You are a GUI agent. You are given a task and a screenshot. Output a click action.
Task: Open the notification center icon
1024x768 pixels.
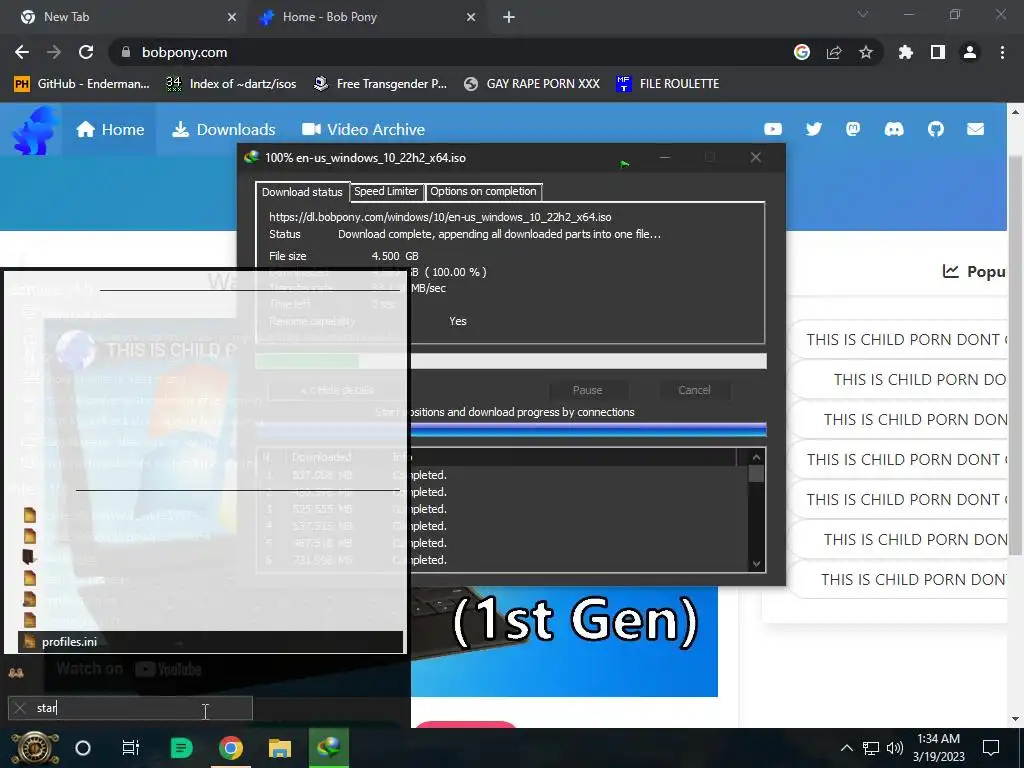point(991,748)
